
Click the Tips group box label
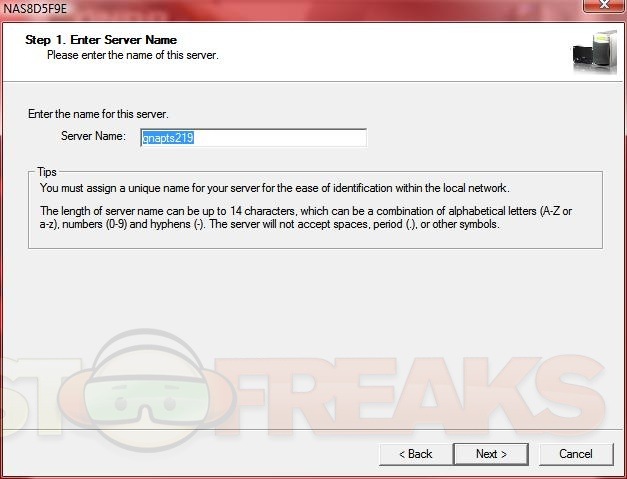coord(47,172)
